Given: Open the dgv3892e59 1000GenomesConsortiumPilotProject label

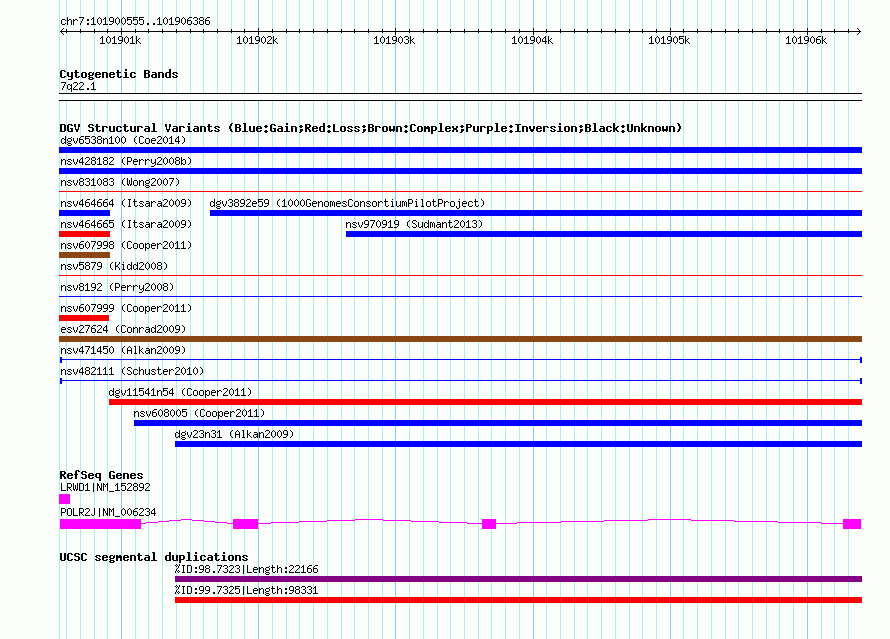Looking at the screenshot, I should 346,203.
